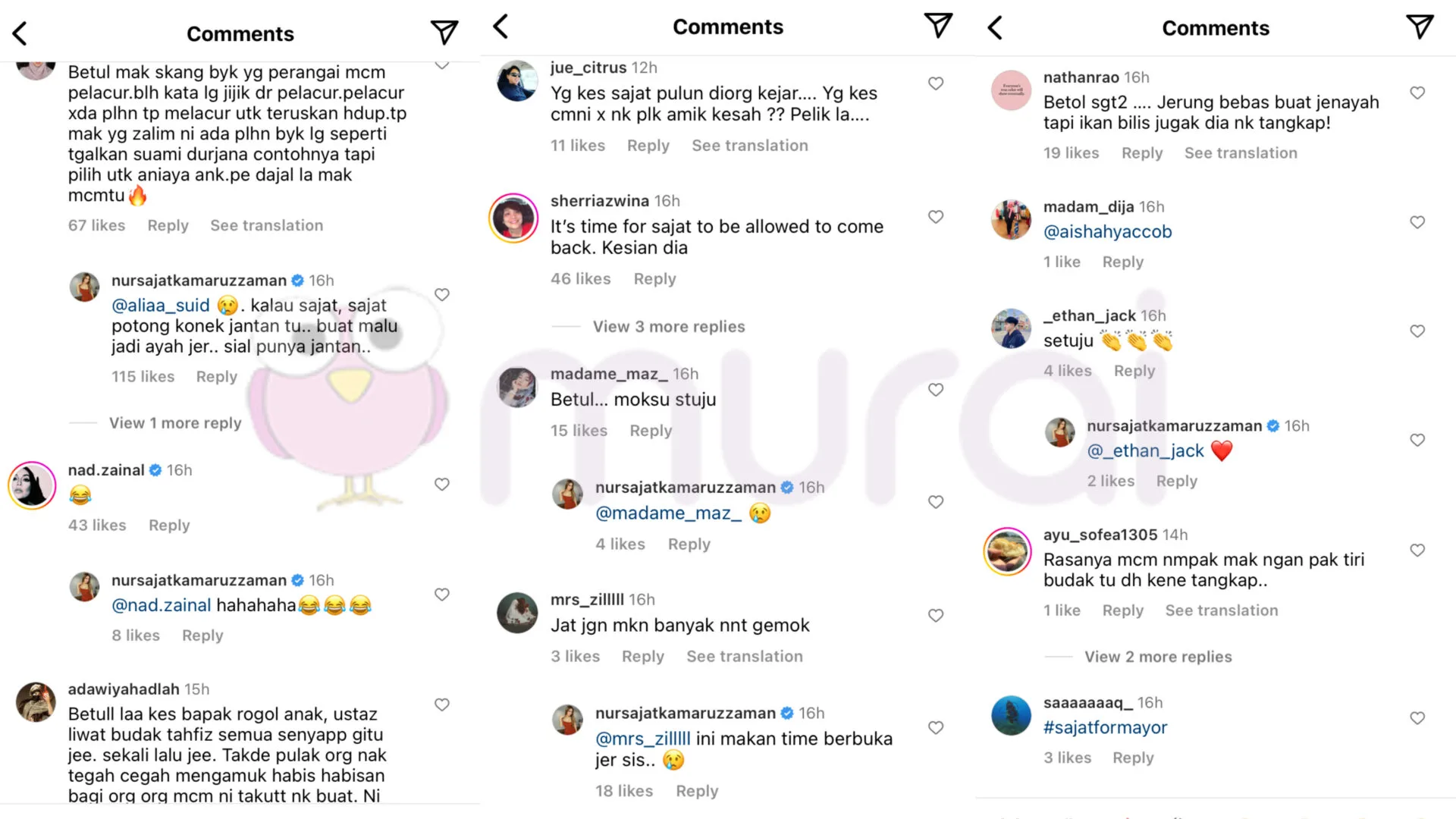This screenshot has height=819, width=1456.
Task: Reply to adawiyahadlah's neighbor nad.zainal comment
Action: [x=169, y=526]
